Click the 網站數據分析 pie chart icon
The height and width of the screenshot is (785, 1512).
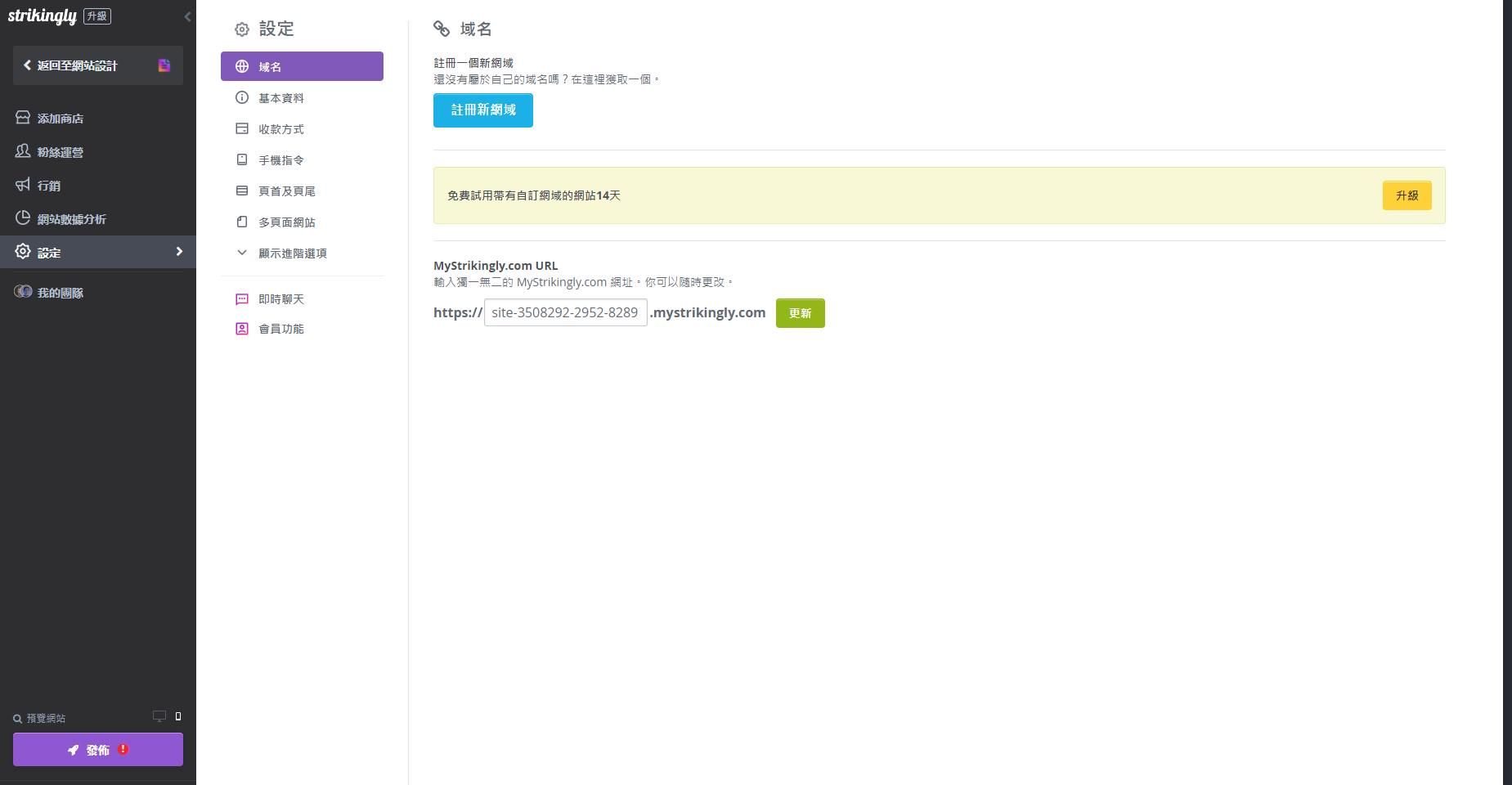[x=23, y=218]
